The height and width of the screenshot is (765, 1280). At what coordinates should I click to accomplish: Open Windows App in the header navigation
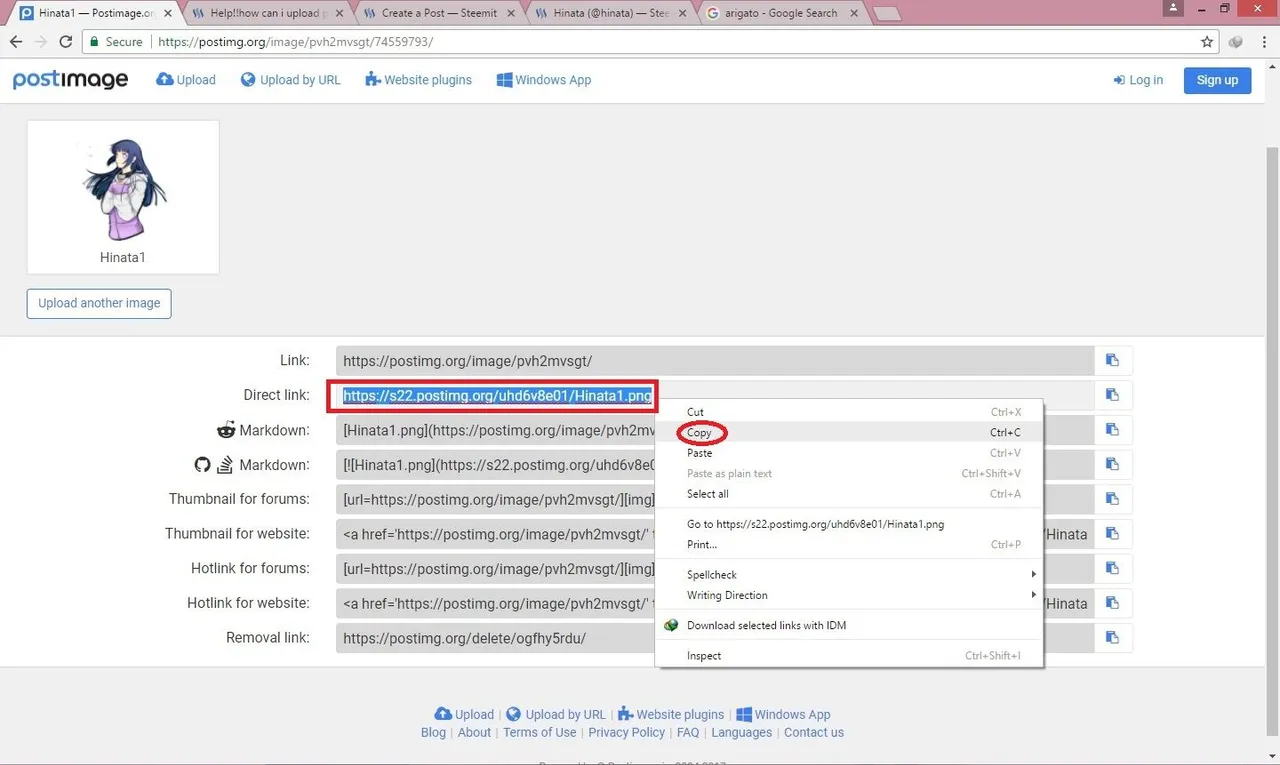544,80
